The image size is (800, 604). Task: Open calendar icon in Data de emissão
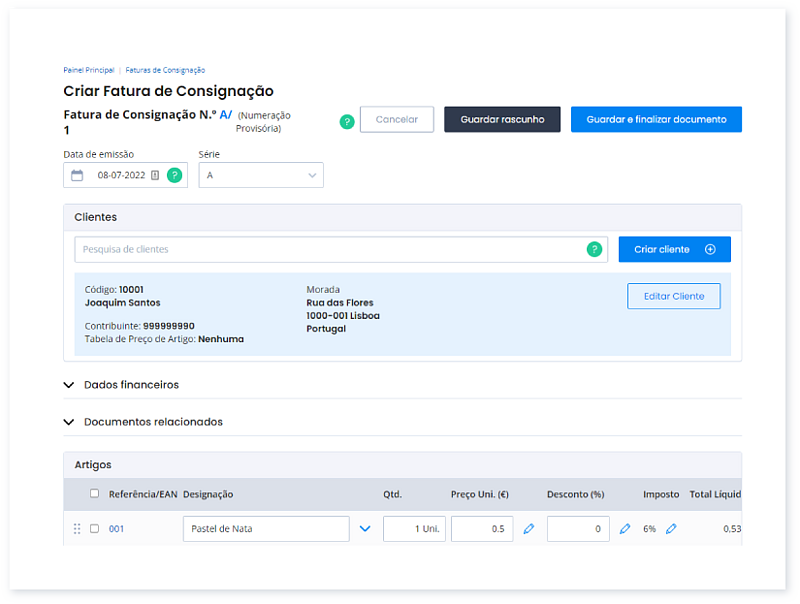77,175
